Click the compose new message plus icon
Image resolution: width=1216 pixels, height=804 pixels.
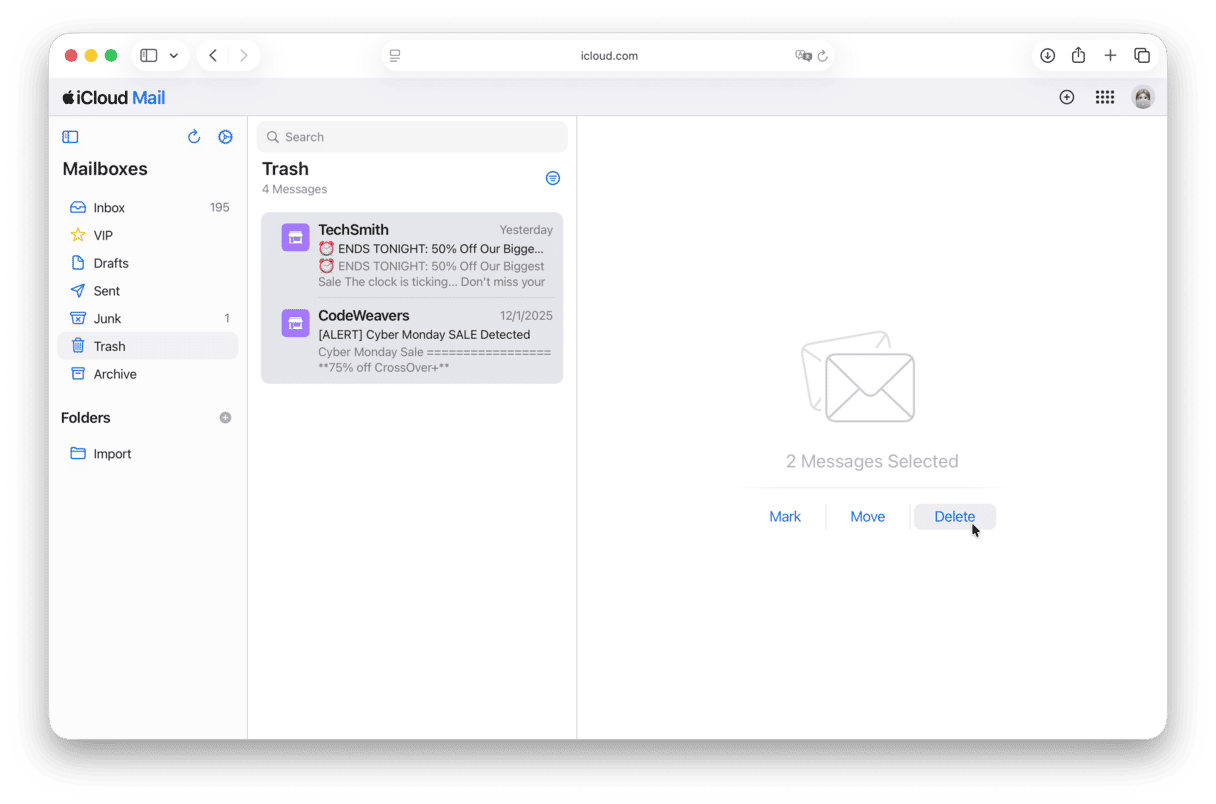pyautogui.click(x=1066, y=97)
